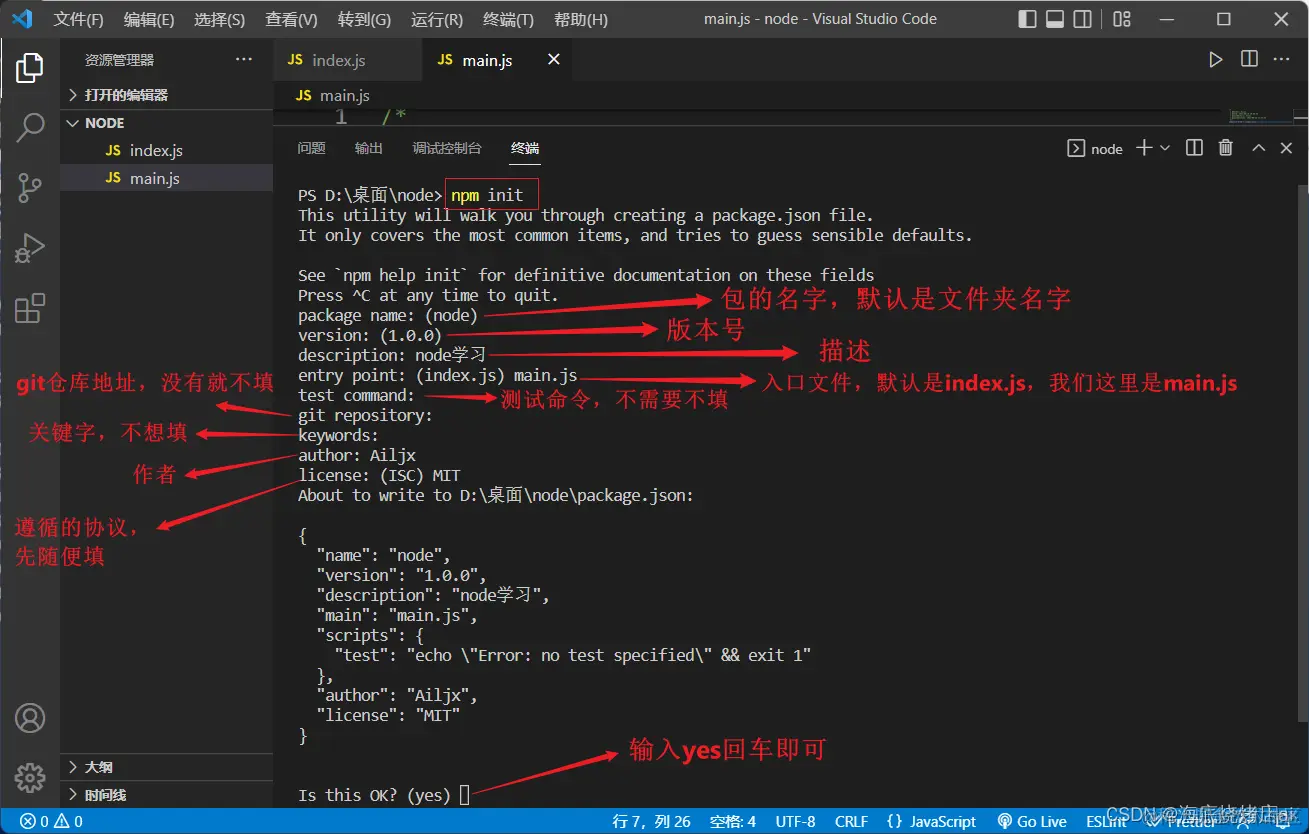Open the 运行(R) menu
The width and height of the screenshot is (1309, 834).
[437, 20]
